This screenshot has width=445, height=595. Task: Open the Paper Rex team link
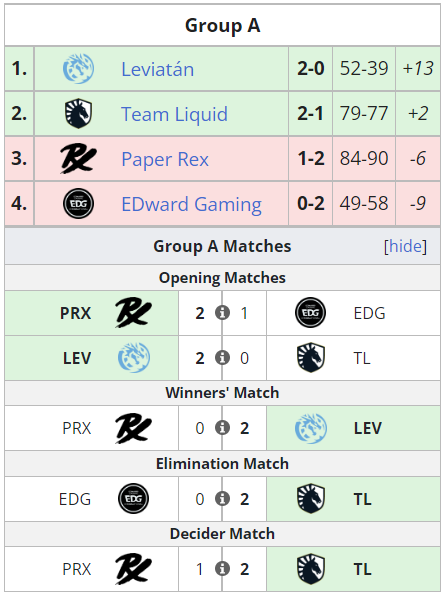(165, 159)
